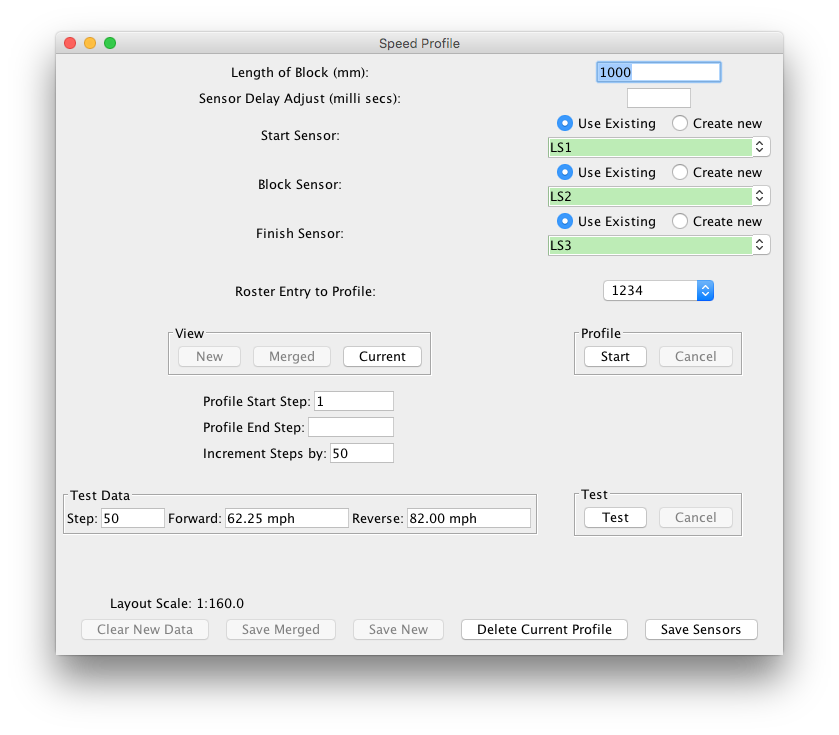Viewport: 839px width, 735px height.
Task: Click the Test Data Step field
Action: [x=132, y=518]
